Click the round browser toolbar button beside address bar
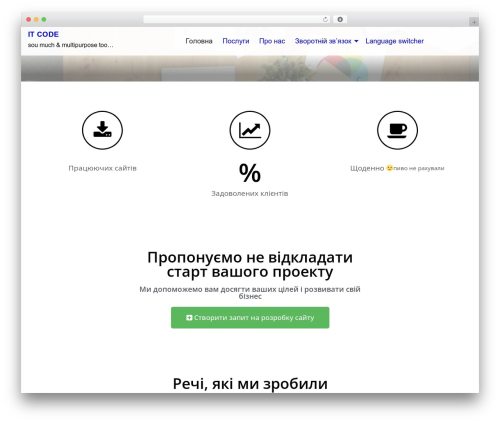The image size is (500, 423). tap(340, 20)
